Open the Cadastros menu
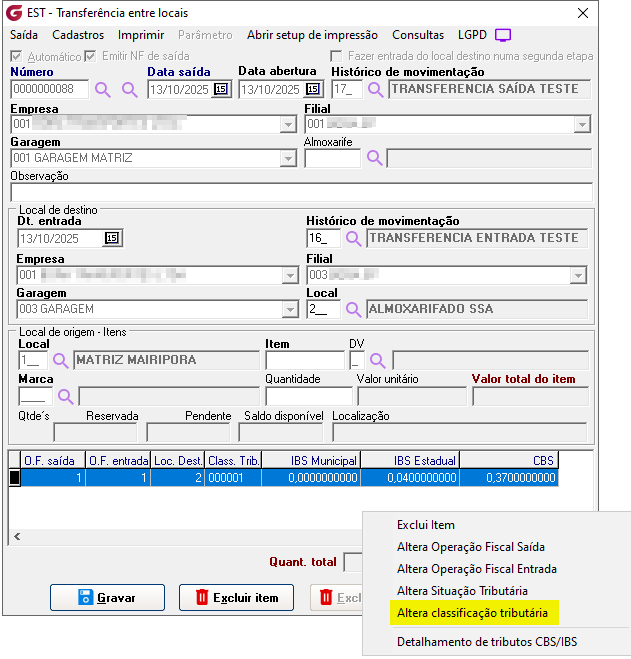 pyautogui.click(x=78, y=35)
